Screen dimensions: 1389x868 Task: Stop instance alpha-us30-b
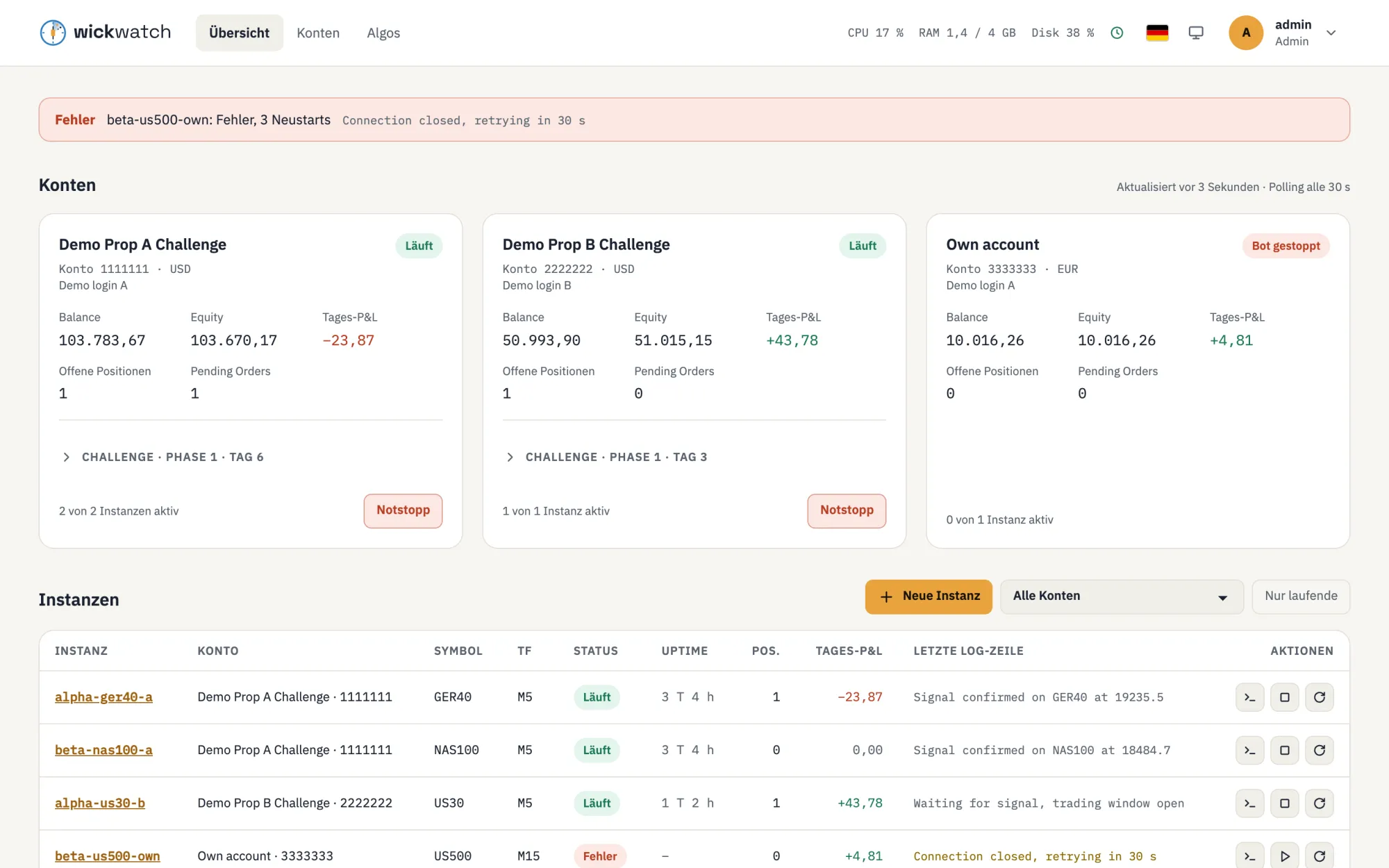1284,803
